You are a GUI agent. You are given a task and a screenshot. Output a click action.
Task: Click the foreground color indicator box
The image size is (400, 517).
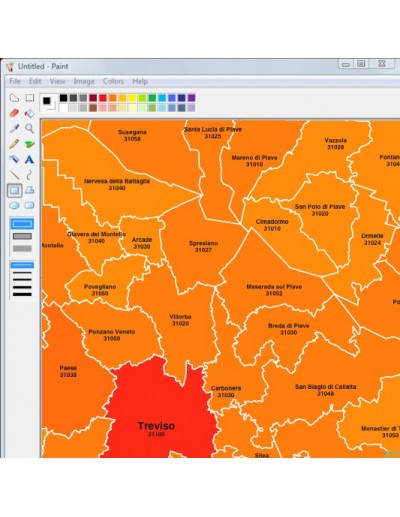pyautogui.click(x=47, y=101)
